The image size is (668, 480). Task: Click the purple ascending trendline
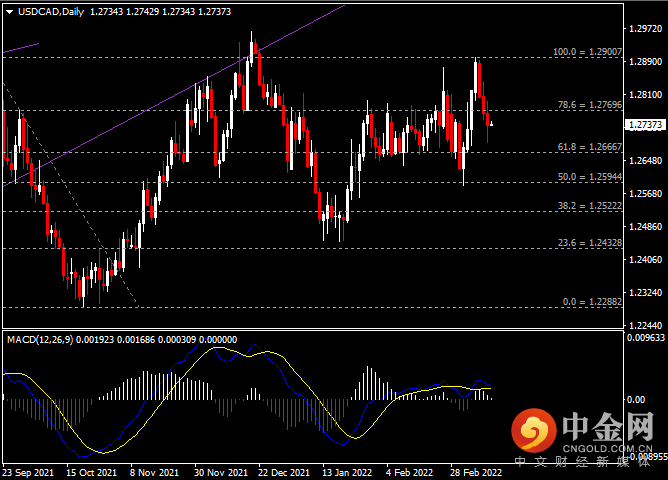point(170,97)
